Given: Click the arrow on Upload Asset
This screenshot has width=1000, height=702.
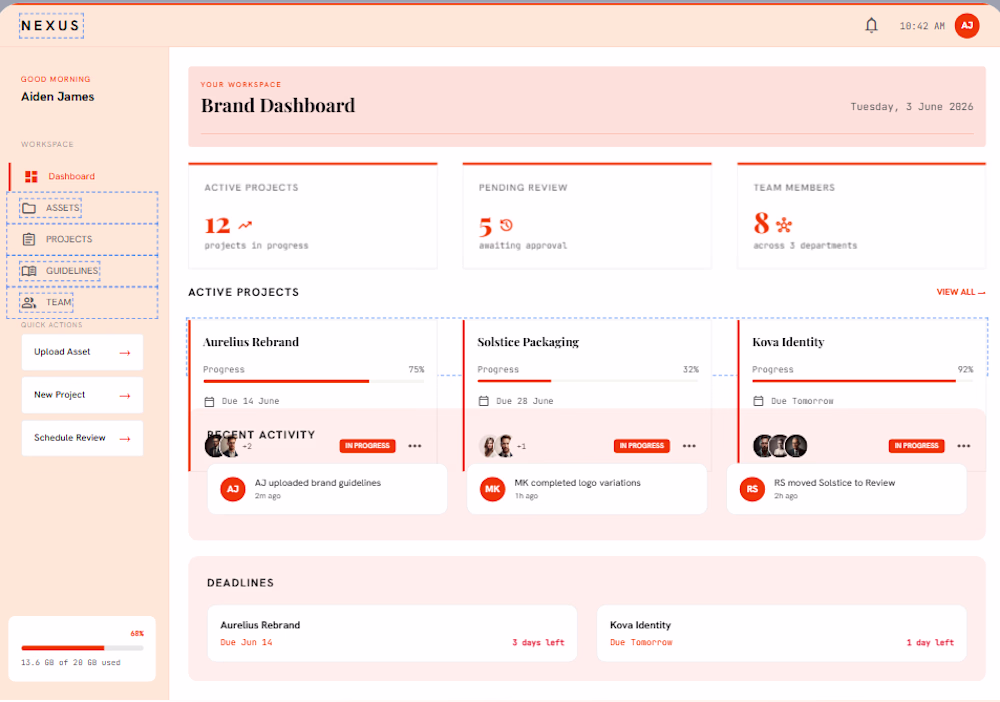Looking at the screenshot, I should point(125,353).
